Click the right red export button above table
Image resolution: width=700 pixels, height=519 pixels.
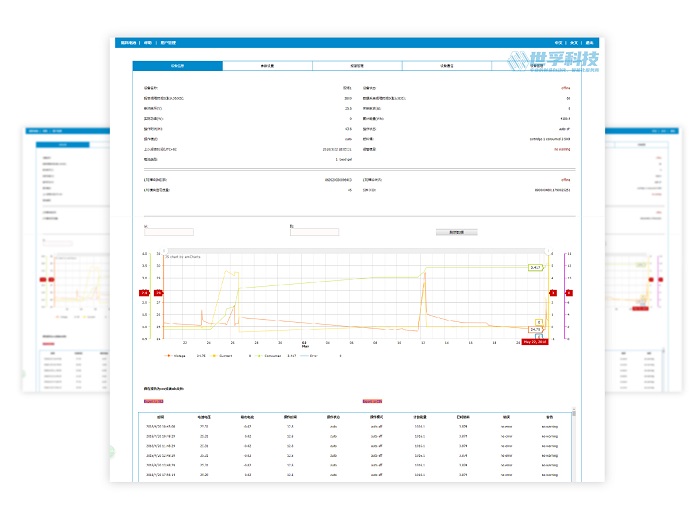point(371,400)
